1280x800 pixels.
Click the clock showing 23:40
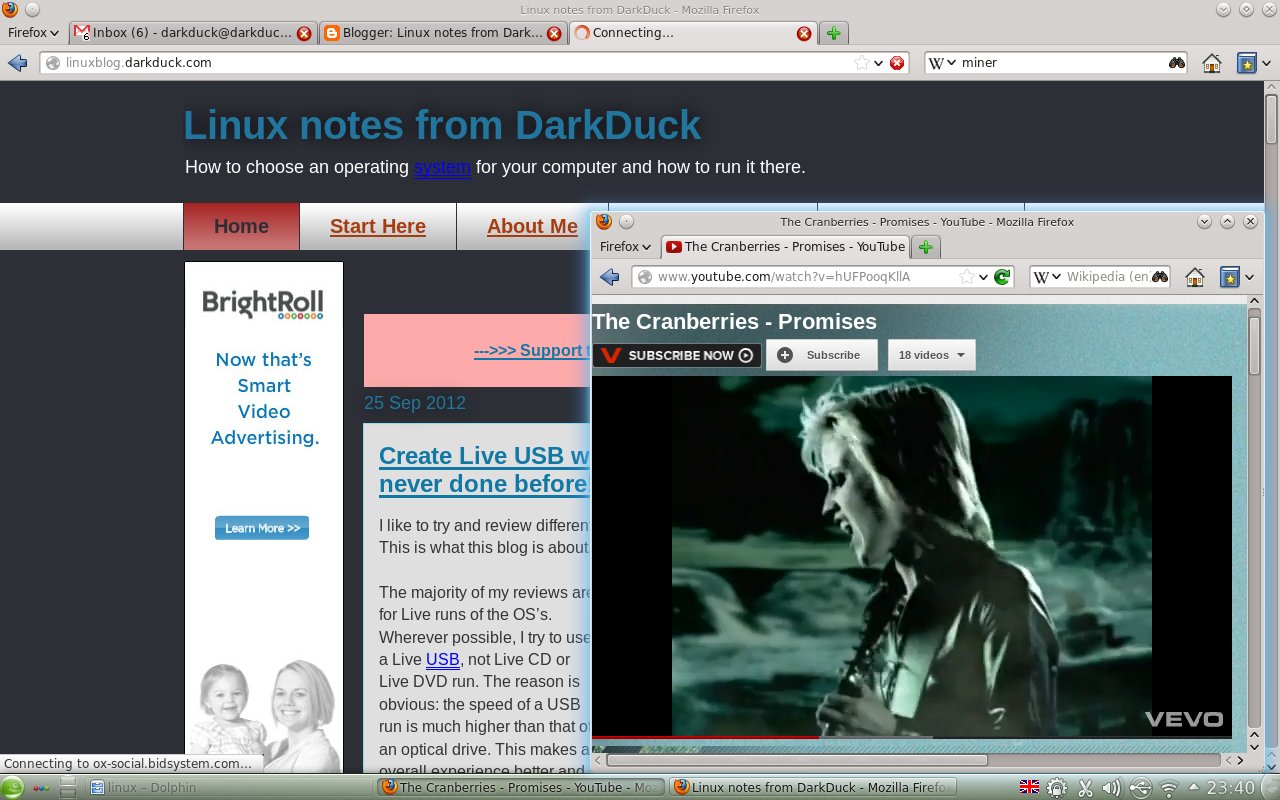tap(1230, 787)
